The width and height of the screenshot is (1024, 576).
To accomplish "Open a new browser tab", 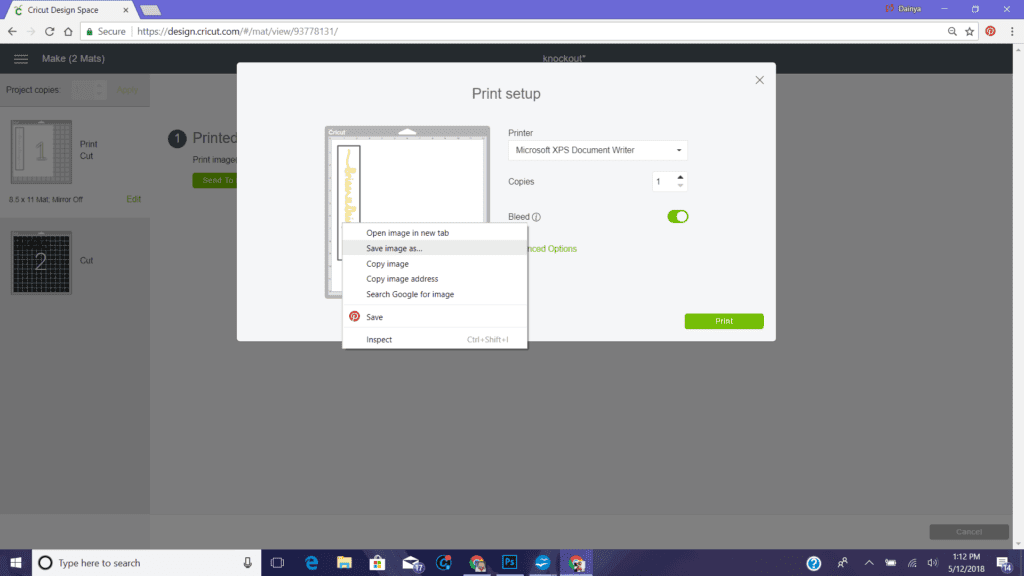I will (x=150, y=10).
